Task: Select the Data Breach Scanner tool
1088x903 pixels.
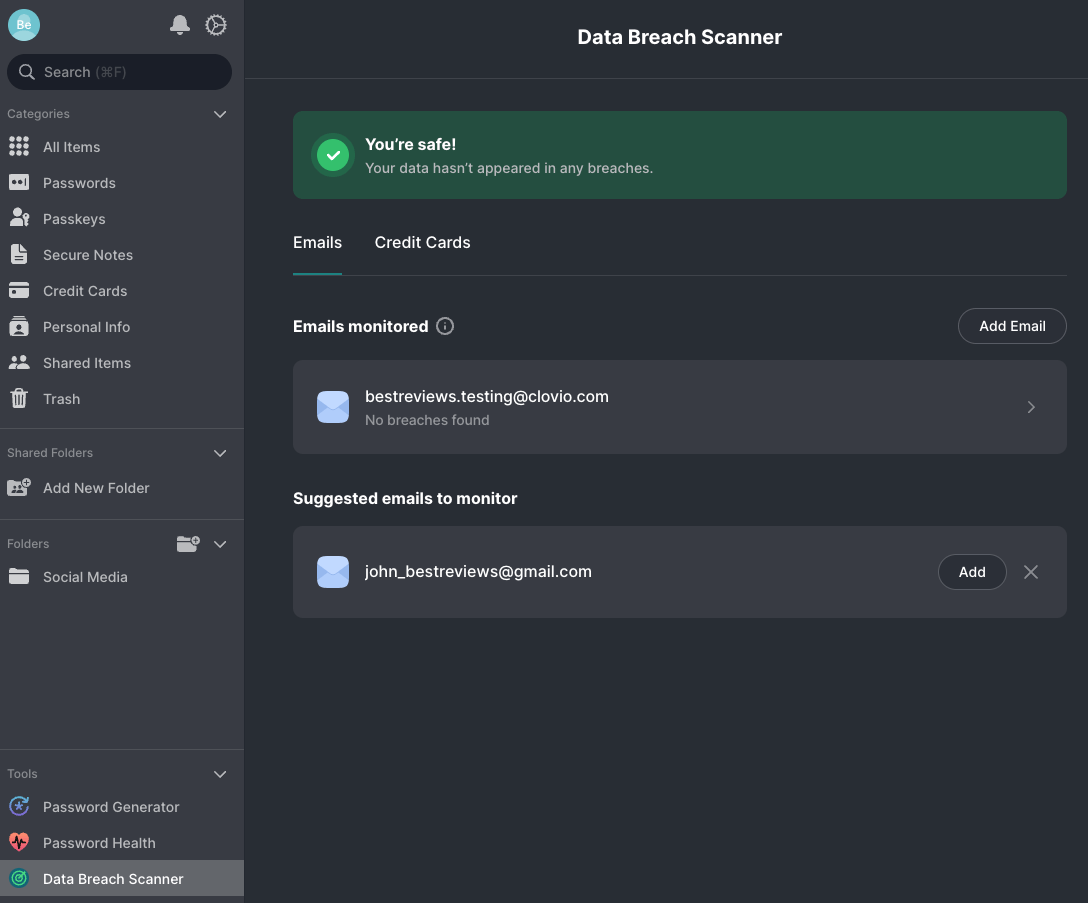Action: coord(112,878)
